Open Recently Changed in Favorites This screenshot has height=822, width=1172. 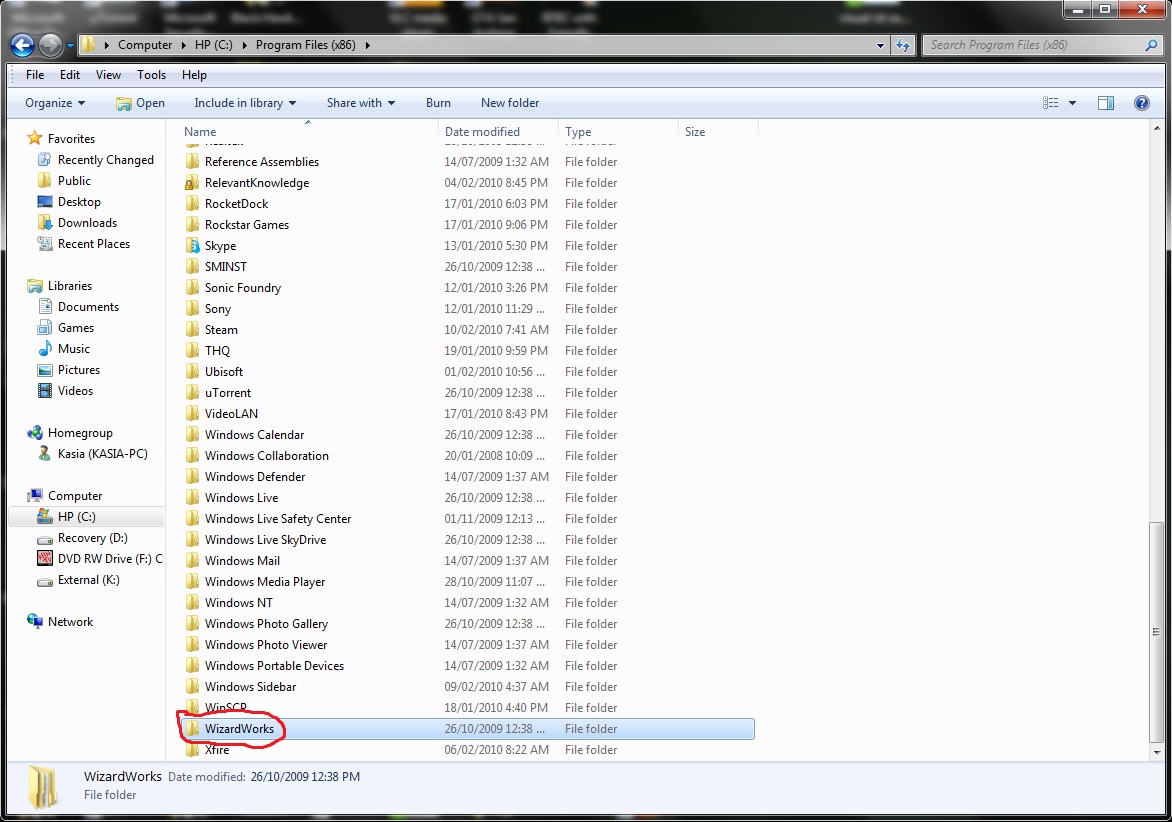click(x=96, y=160)
